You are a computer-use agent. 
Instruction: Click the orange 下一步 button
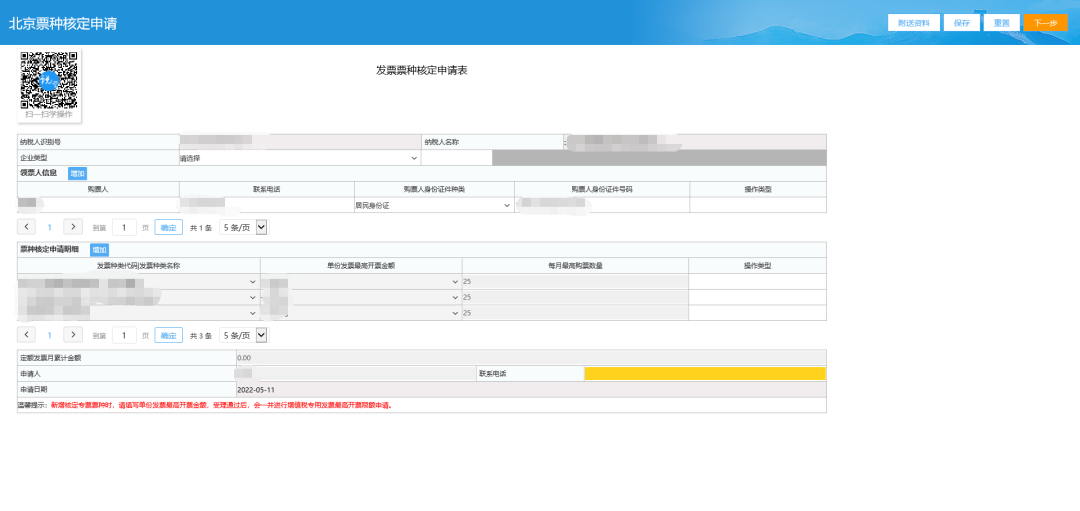[x=1045, y=23]
